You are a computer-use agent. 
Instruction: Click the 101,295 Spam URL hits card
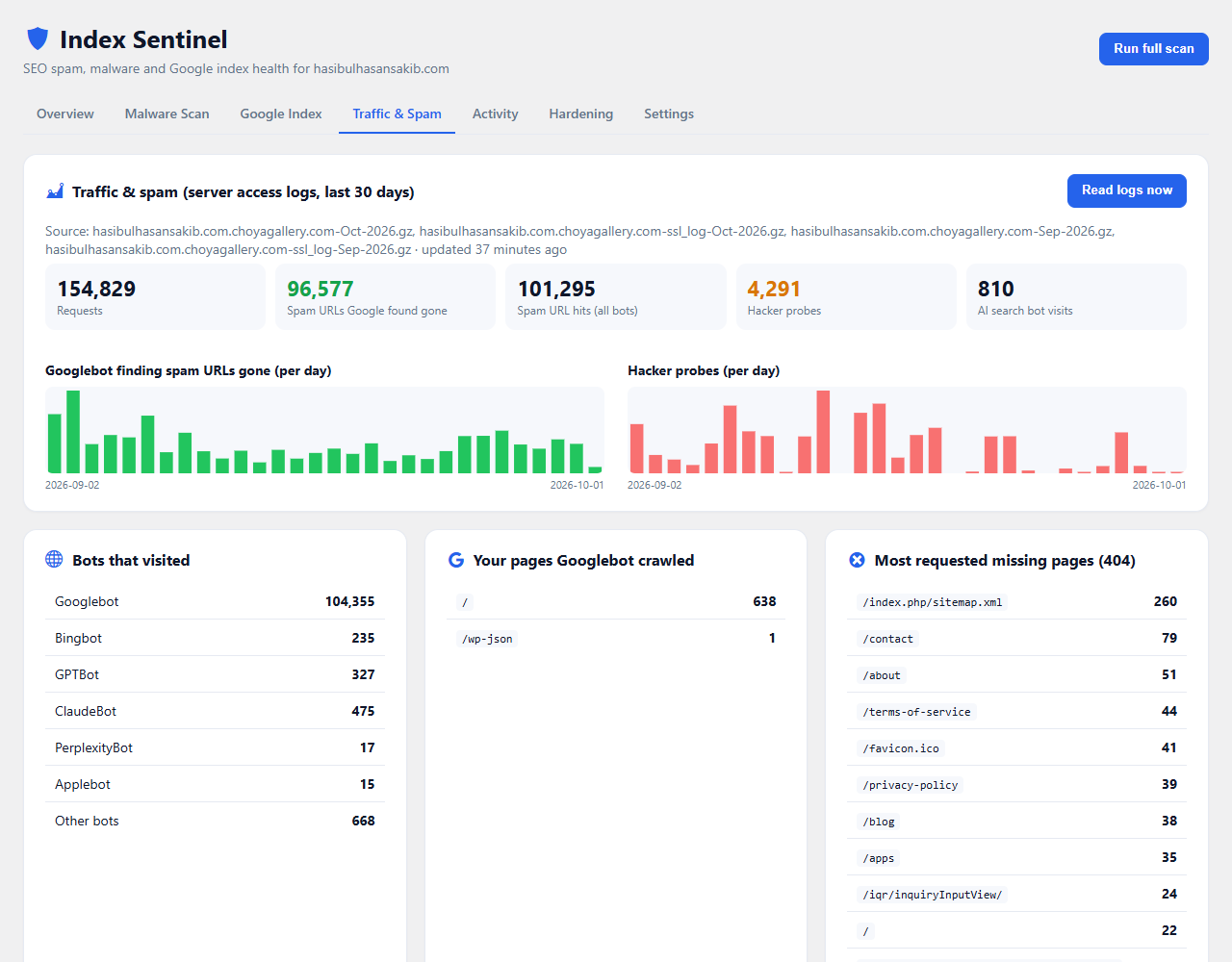tap(616, 297)
